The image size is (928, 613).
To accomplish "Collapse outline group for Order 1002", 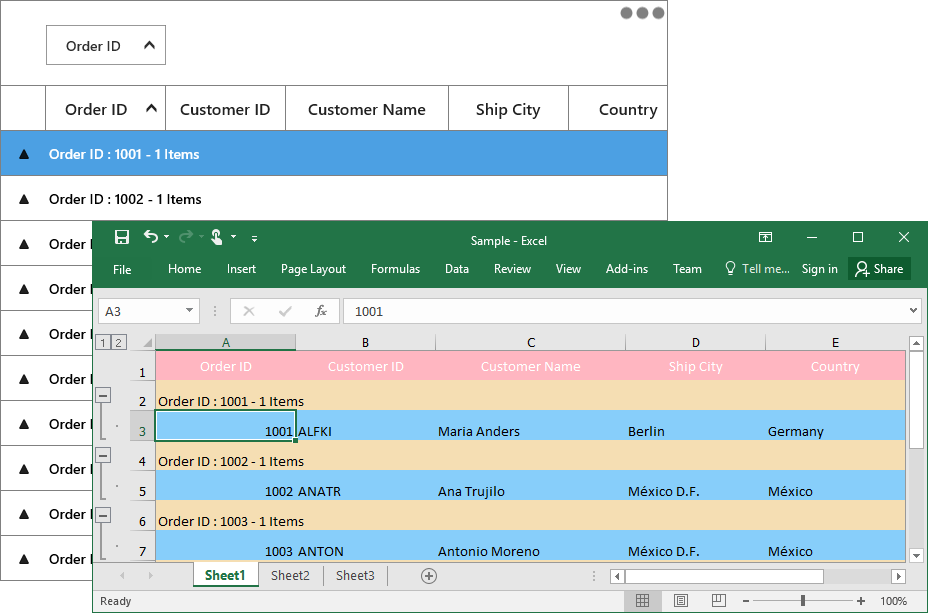I will 103,454.
